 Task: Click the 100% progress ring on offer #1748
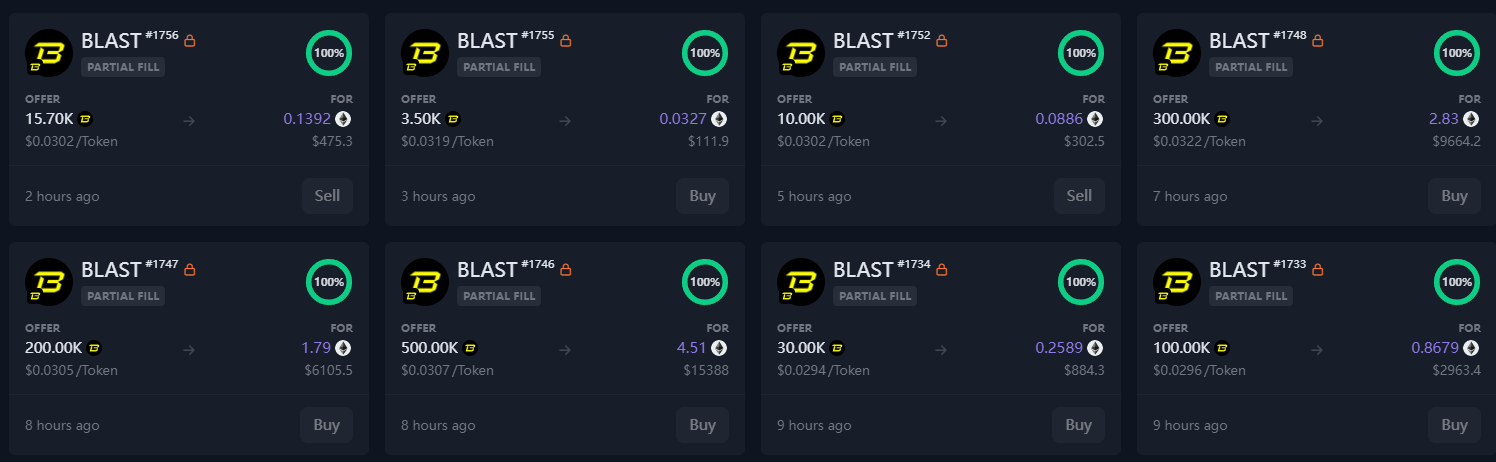click(x=1456, y=53)
